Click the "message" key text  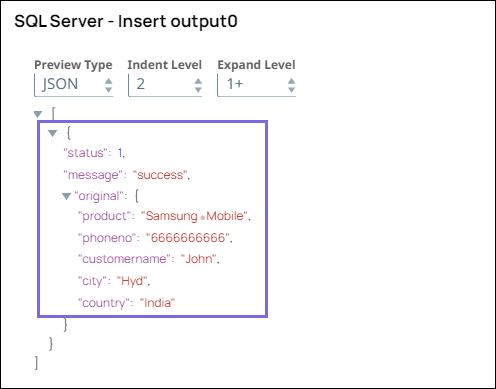tap(93, 175)
